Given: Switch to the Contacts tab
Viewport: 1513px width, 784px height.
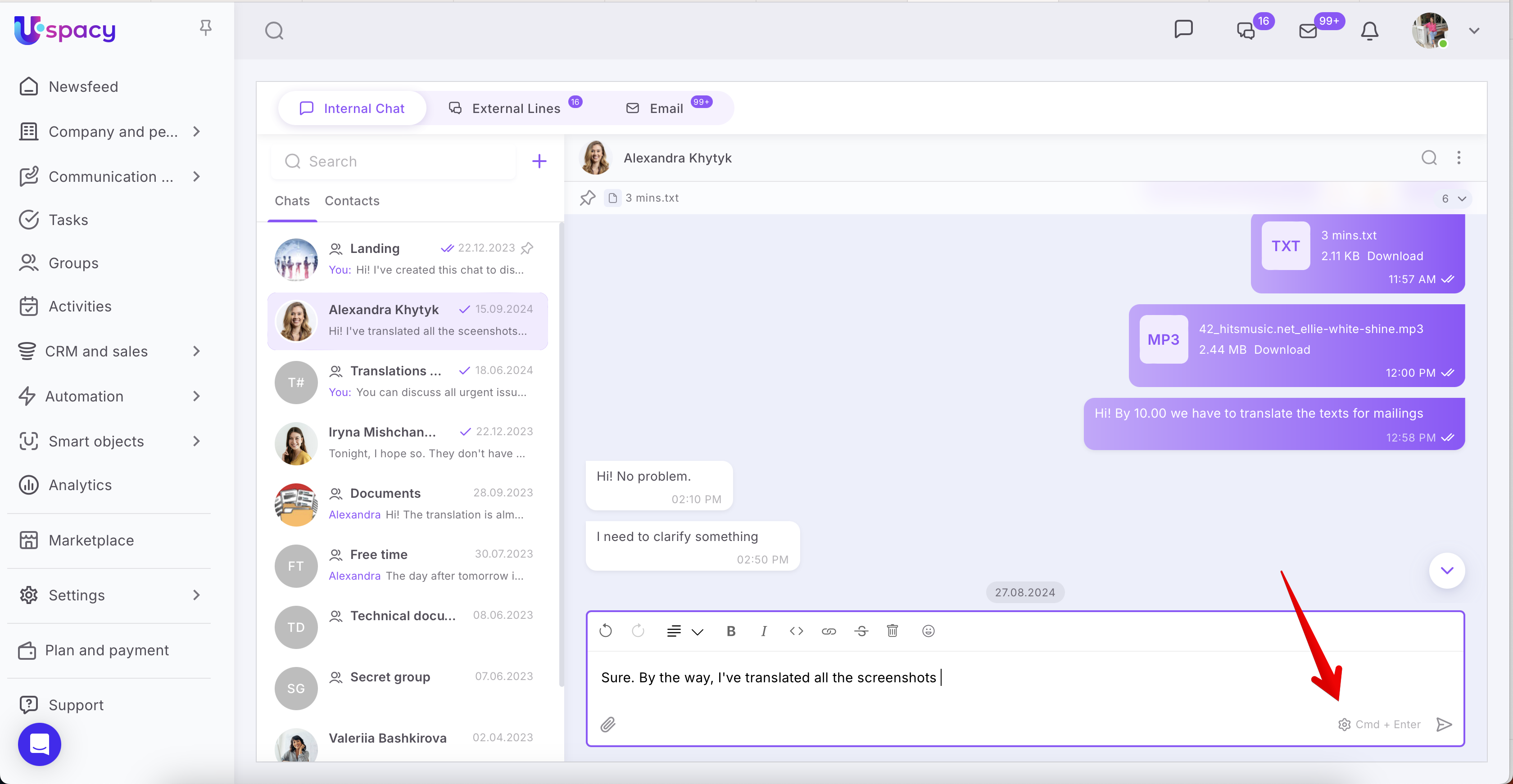Looking at the screenshot, I should [352, 201].
